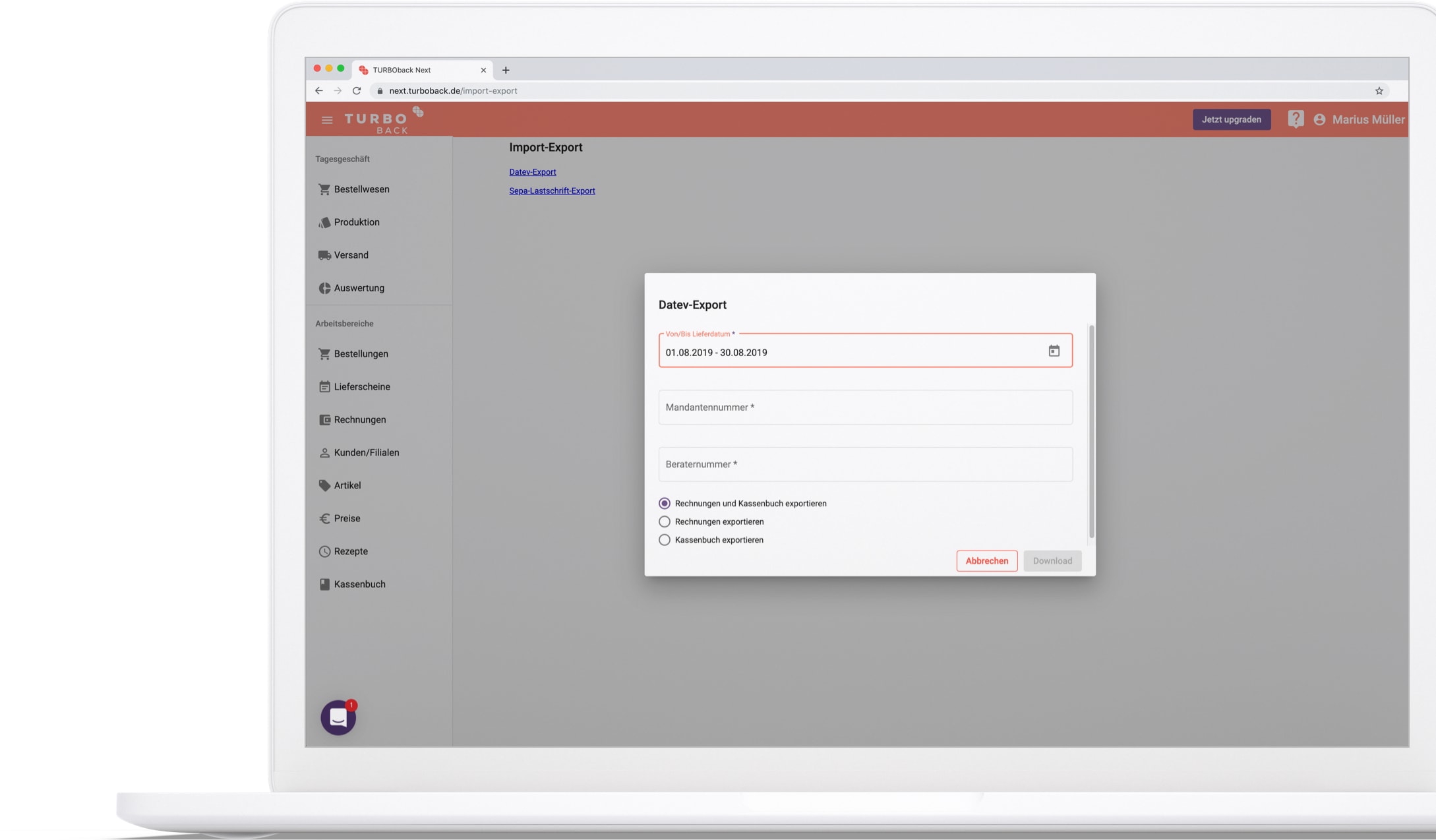Click the Artikel tag icon
Screen dimensions: 1436x840
pyautogui.click(x=324, y=486)
